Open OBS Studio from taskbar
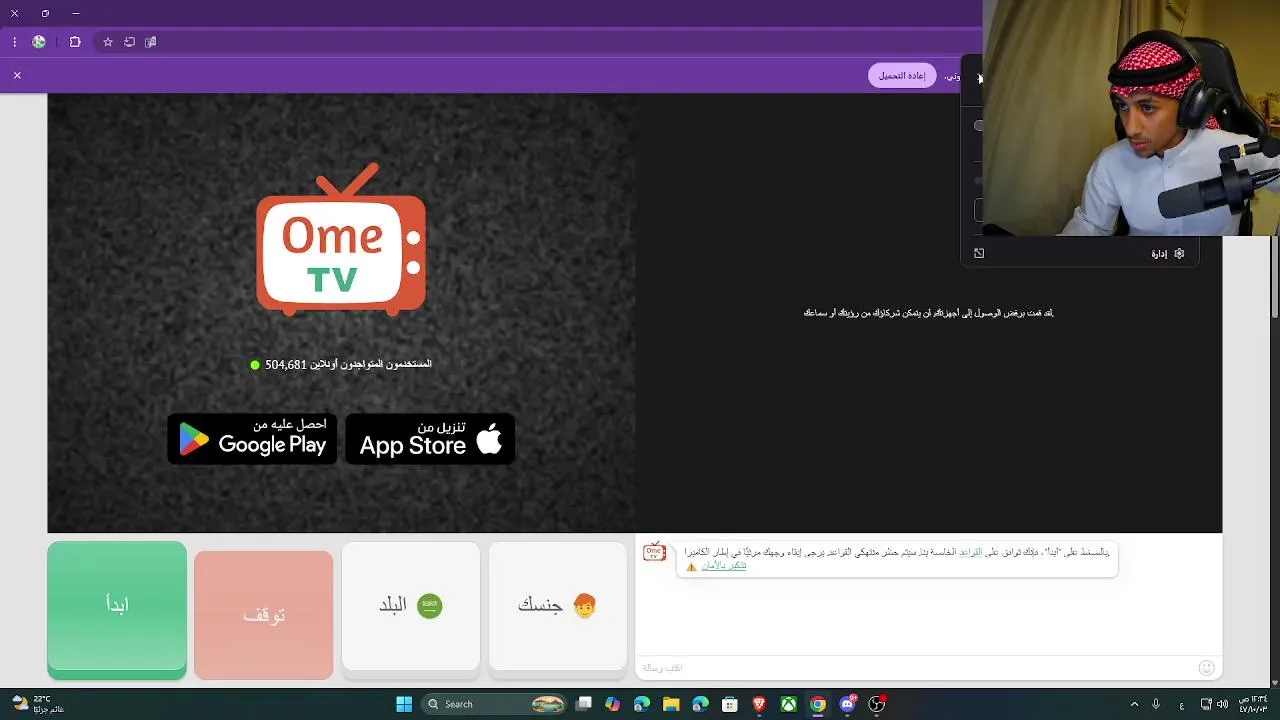1280x720 pixels. click(x=877, y=704)
